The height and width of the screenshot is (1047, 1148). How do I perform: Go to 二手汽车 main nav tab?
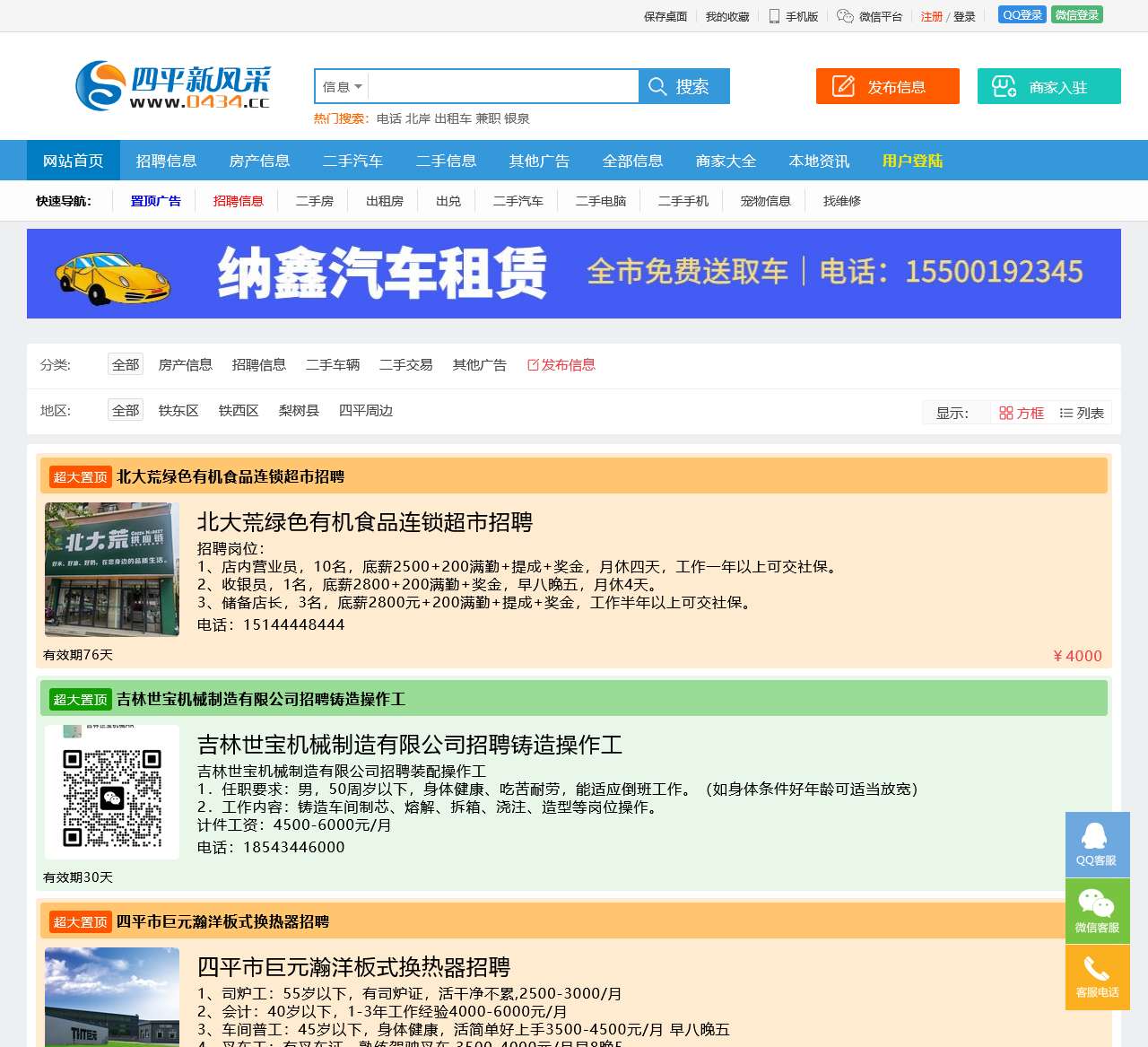(352, 161)
